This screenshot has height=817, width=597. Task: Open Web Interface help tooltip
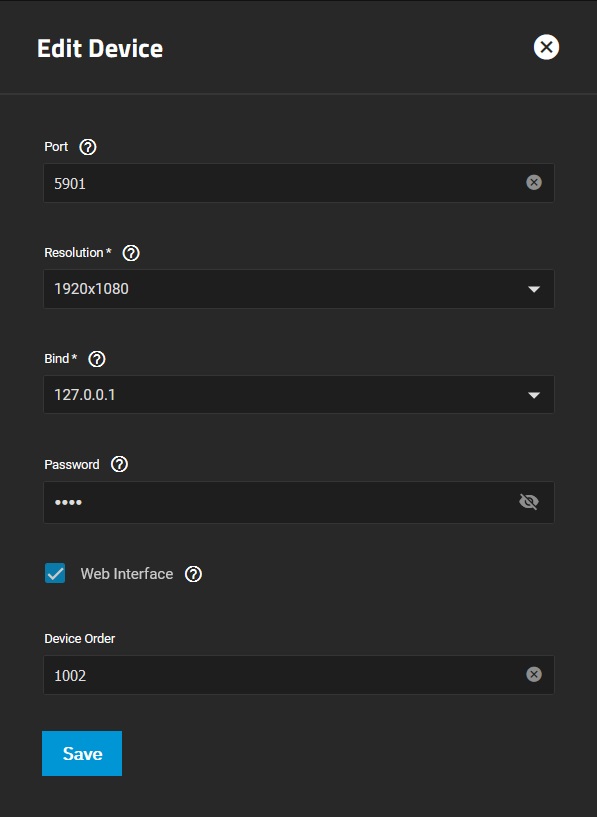(193, 574)
